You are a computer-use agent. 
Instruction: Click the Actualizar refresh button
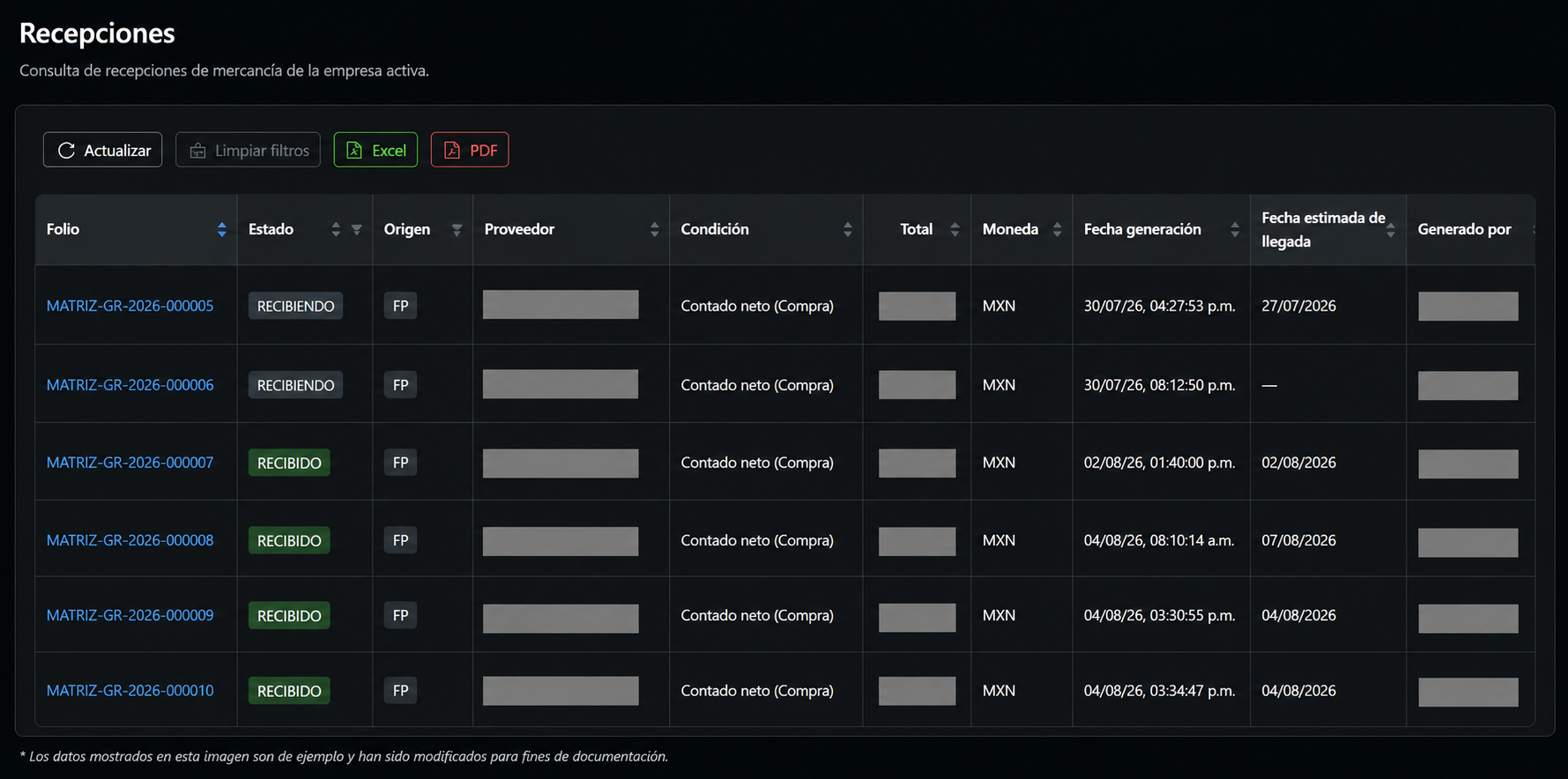point(103,150)
